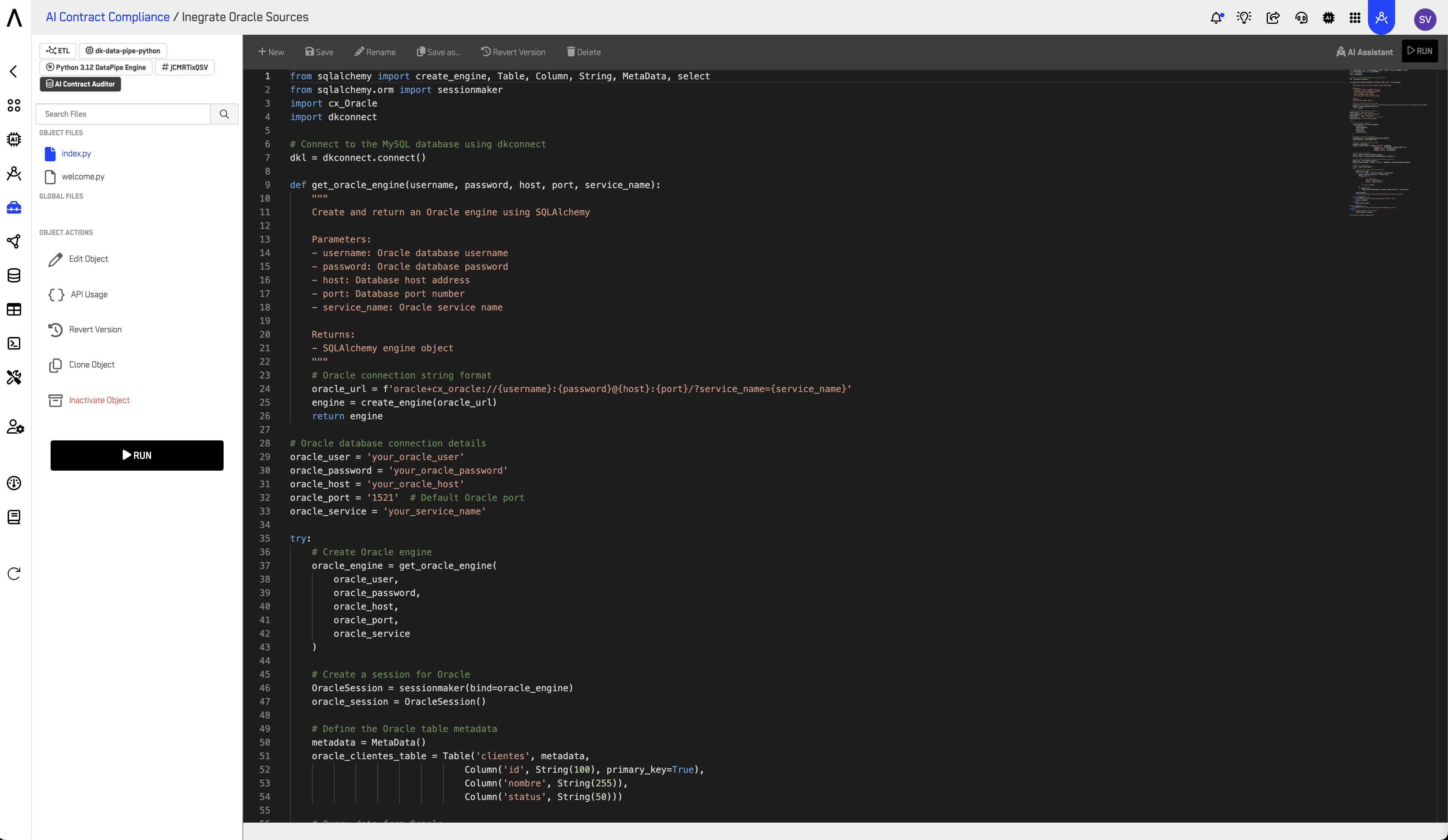Click Save in the editor toolbar

319,52
